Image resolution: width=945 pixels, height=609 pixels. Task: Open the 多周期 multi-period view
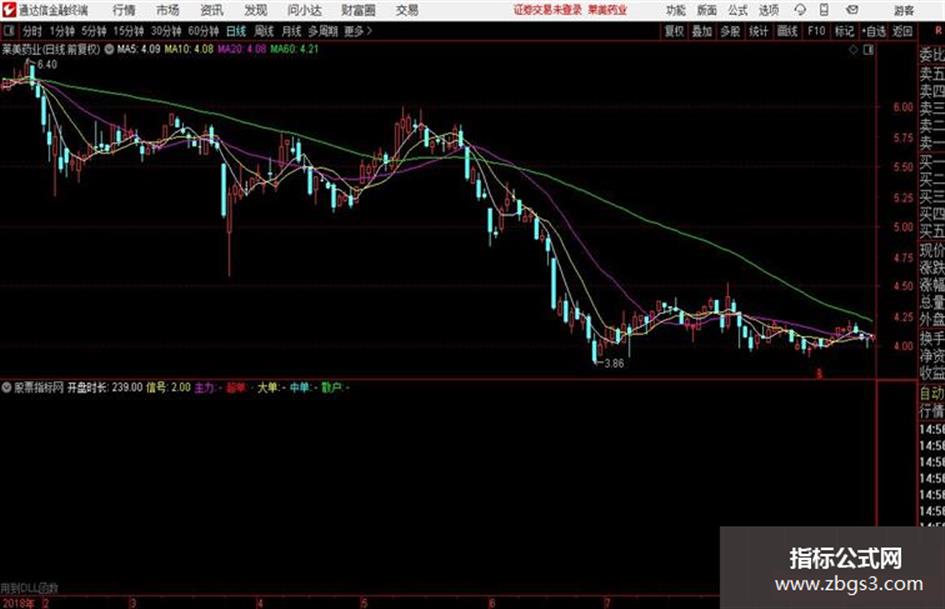(x=323, y=31)
